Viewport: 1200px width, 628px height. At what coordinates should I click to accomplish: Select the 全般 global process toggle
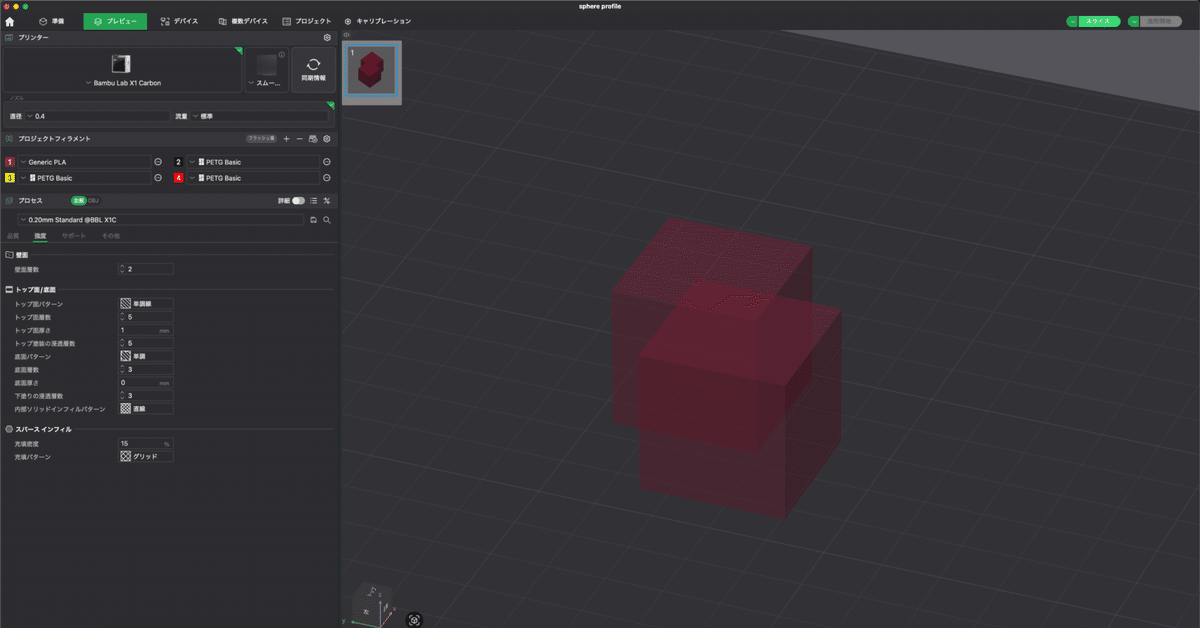(x=78, y=200)
